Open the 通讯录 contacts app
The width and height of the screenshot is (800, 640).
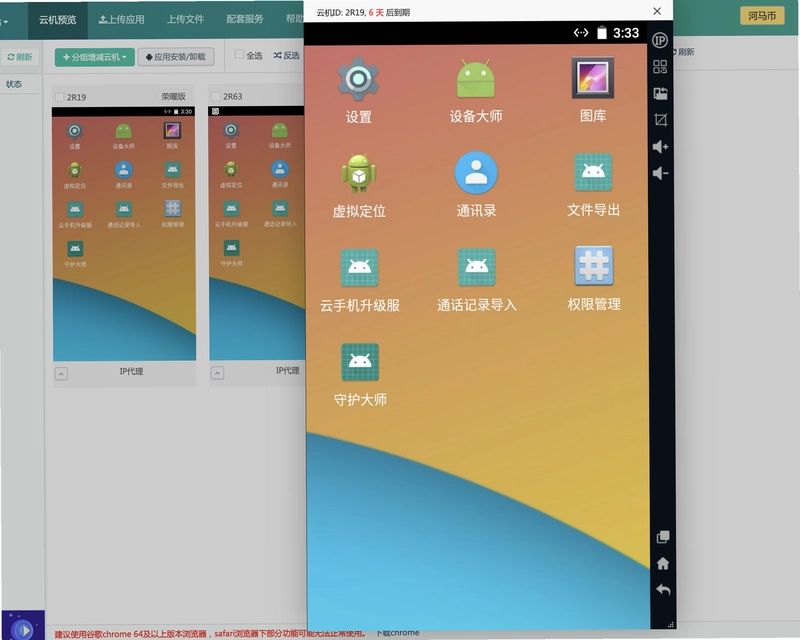tap(476, 173)
